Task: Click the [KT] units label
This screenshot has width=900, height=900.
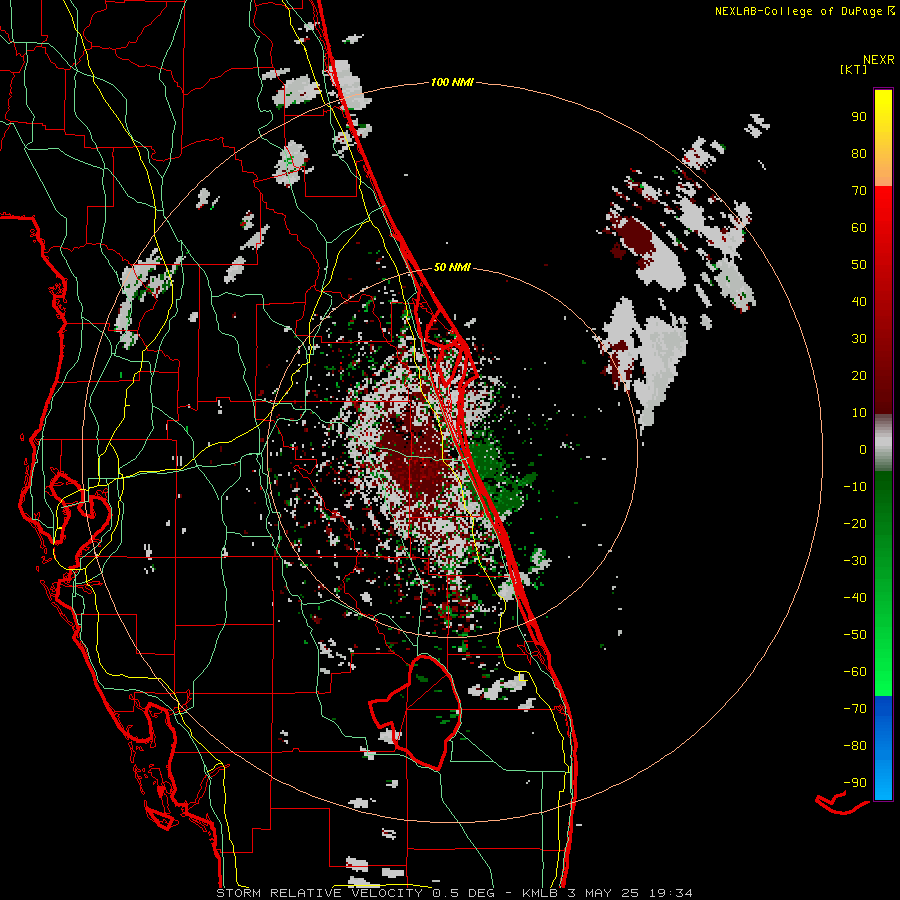Action: pos(854,69)
